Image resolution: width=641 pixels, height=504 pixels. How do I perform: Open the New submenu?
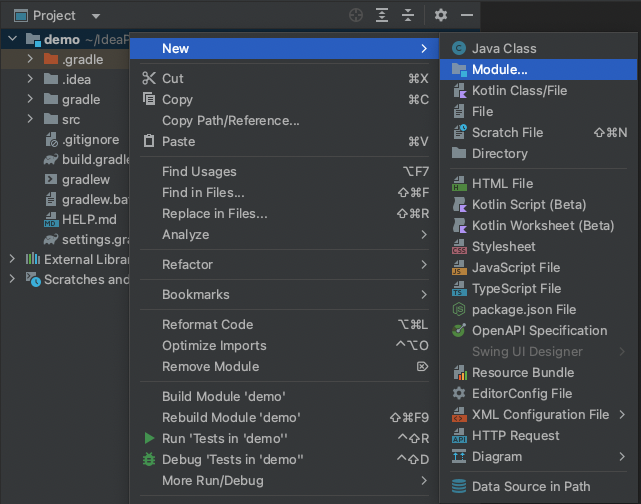[285, 49]
